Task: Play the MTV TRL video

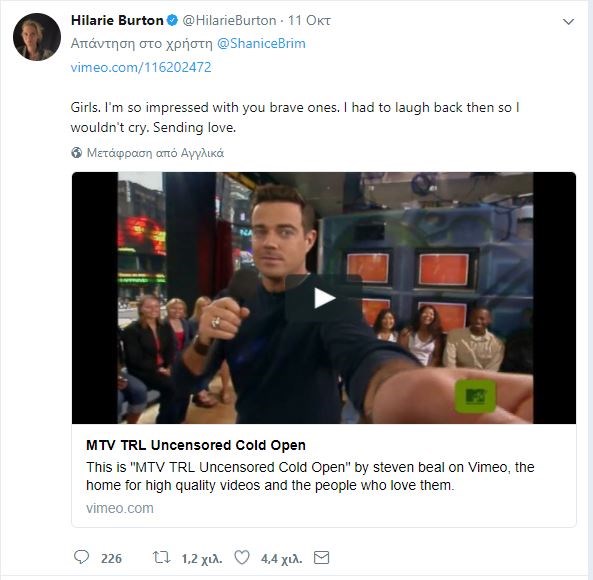Action: [324, 298]
